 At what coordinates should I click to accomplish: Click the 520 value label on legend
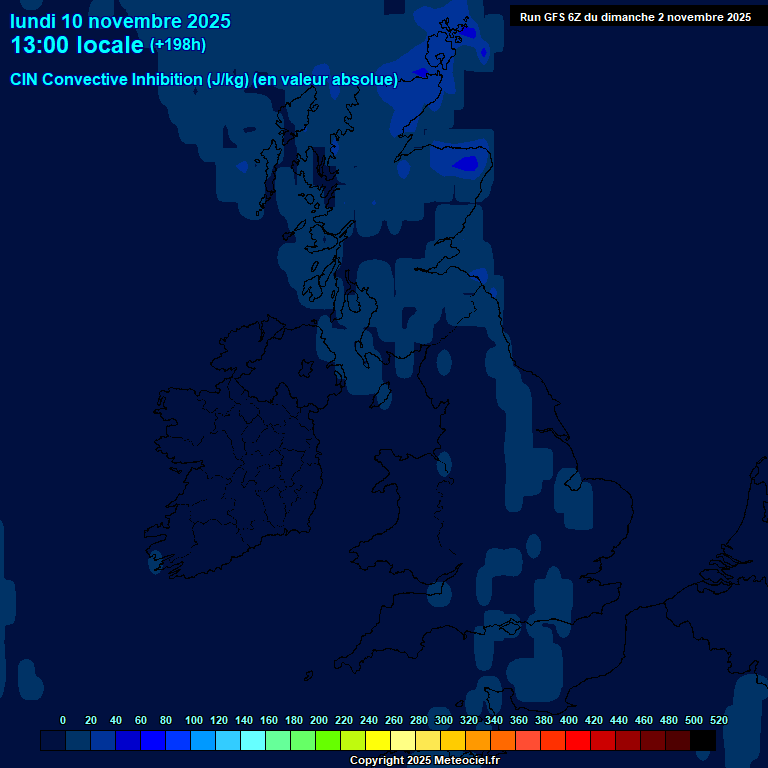pos(718,720)
